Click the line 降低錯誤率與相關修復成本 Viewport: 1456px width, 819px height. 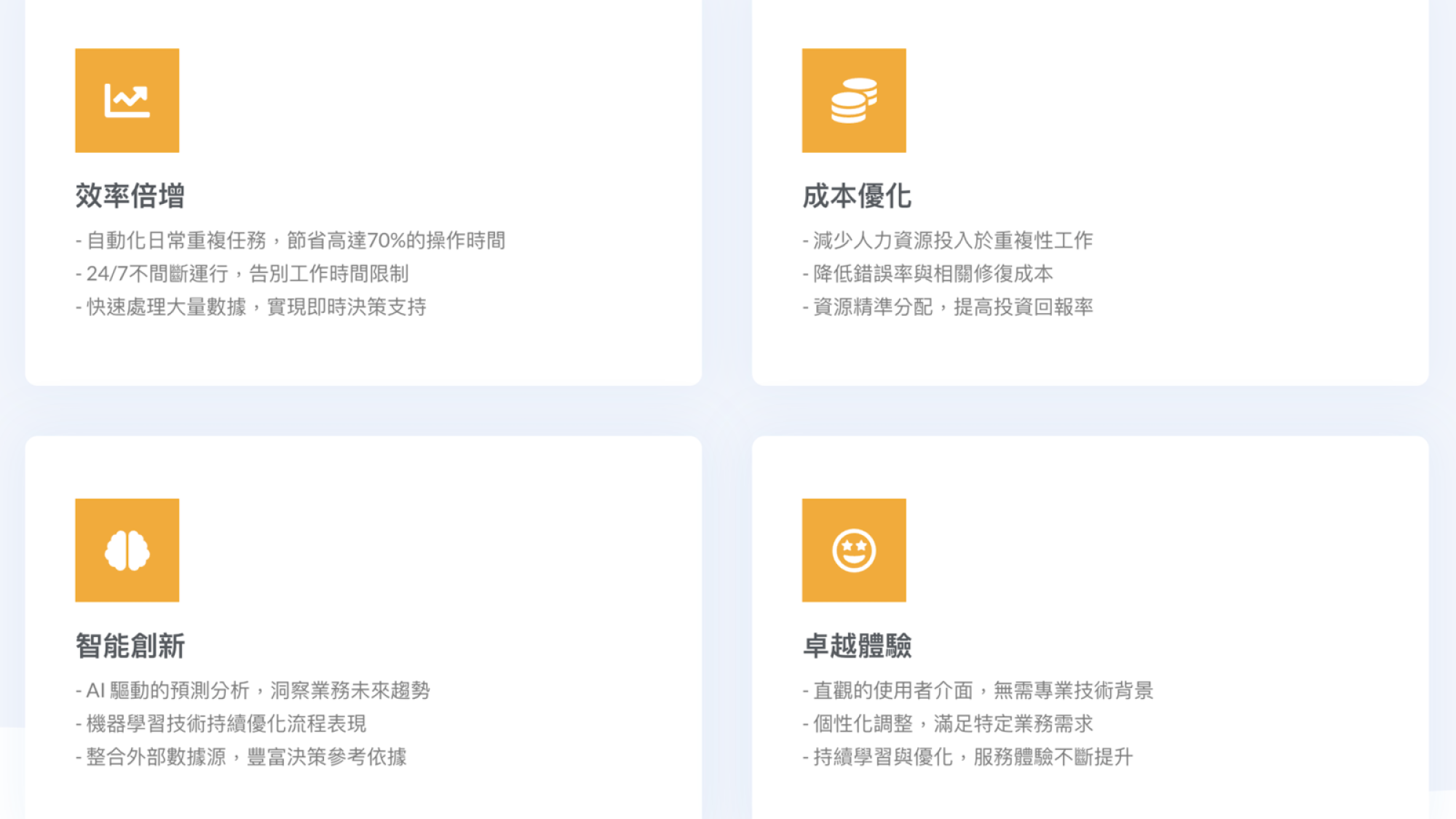tap(928, 274)
